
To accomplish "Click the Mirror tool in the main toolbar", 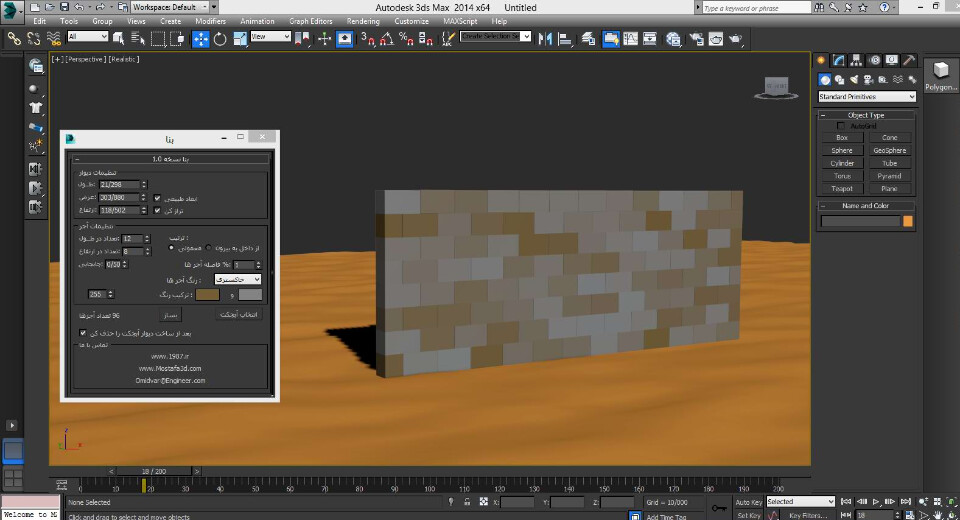I will point(545,39).
